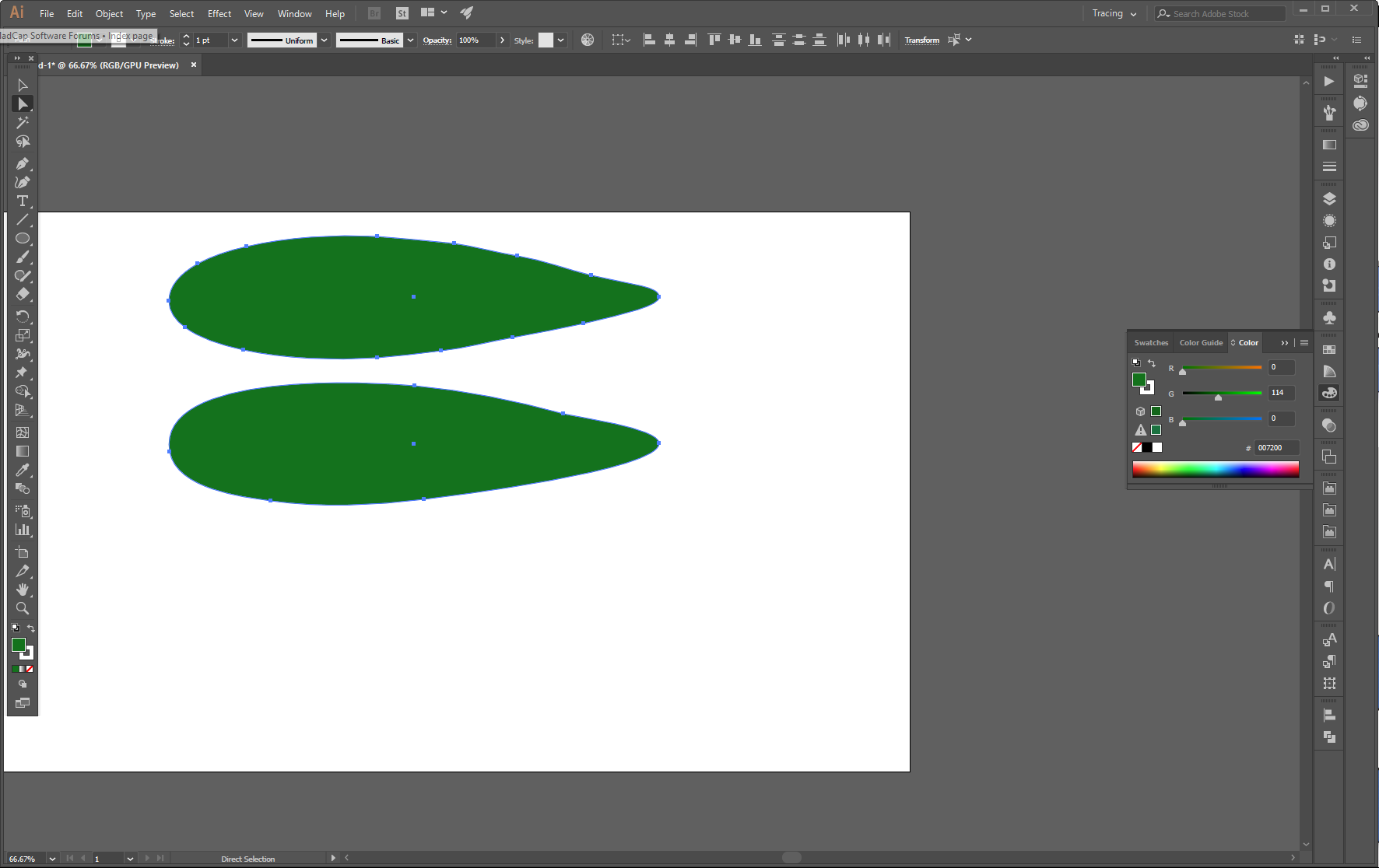This screenshot has width=1379, height=868.
Task: Open Uniform width profile dropdown
Action: [324, 40]
